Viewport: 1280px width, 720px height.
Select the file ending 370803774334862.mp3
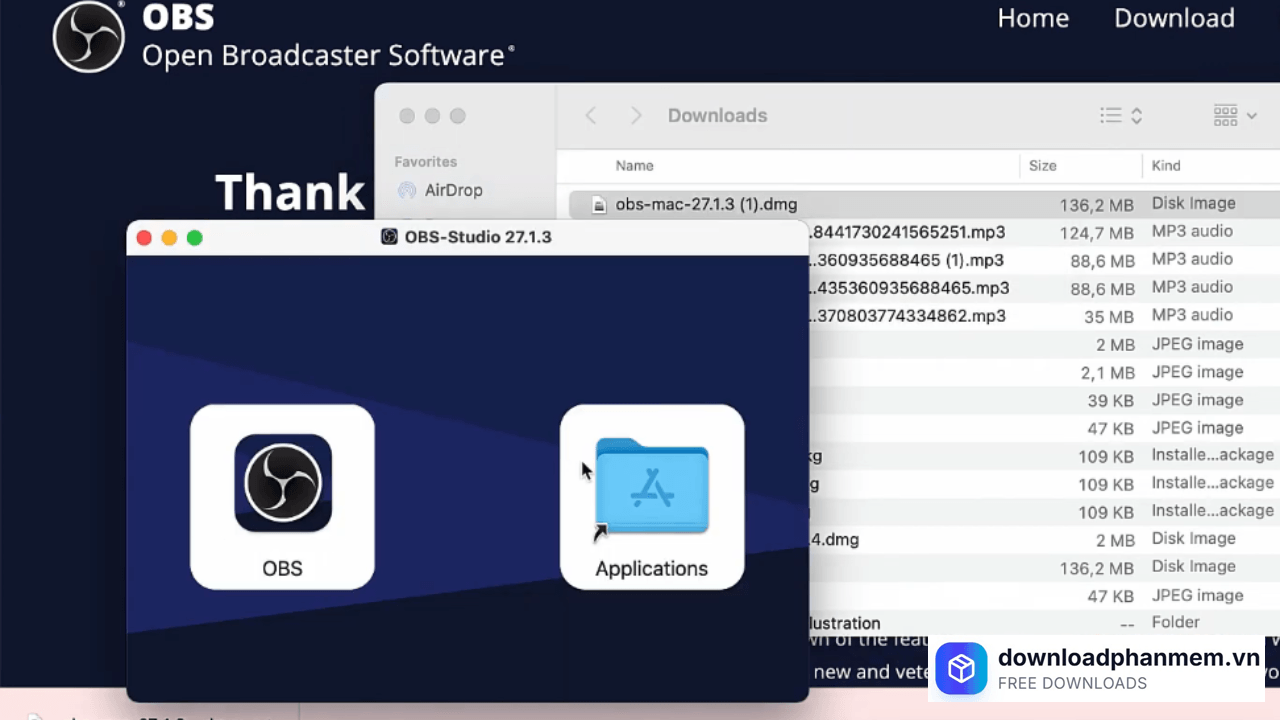[x=908, y=316]
